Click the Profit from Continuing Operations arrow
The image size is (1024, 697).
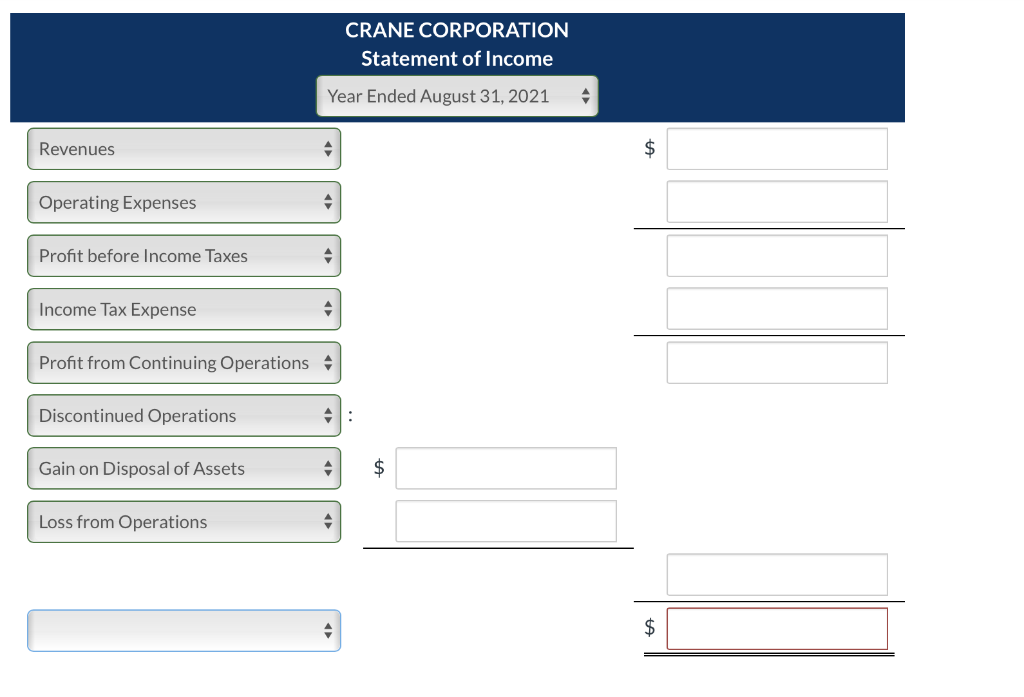pyautogui.click(x=328, y=362)
